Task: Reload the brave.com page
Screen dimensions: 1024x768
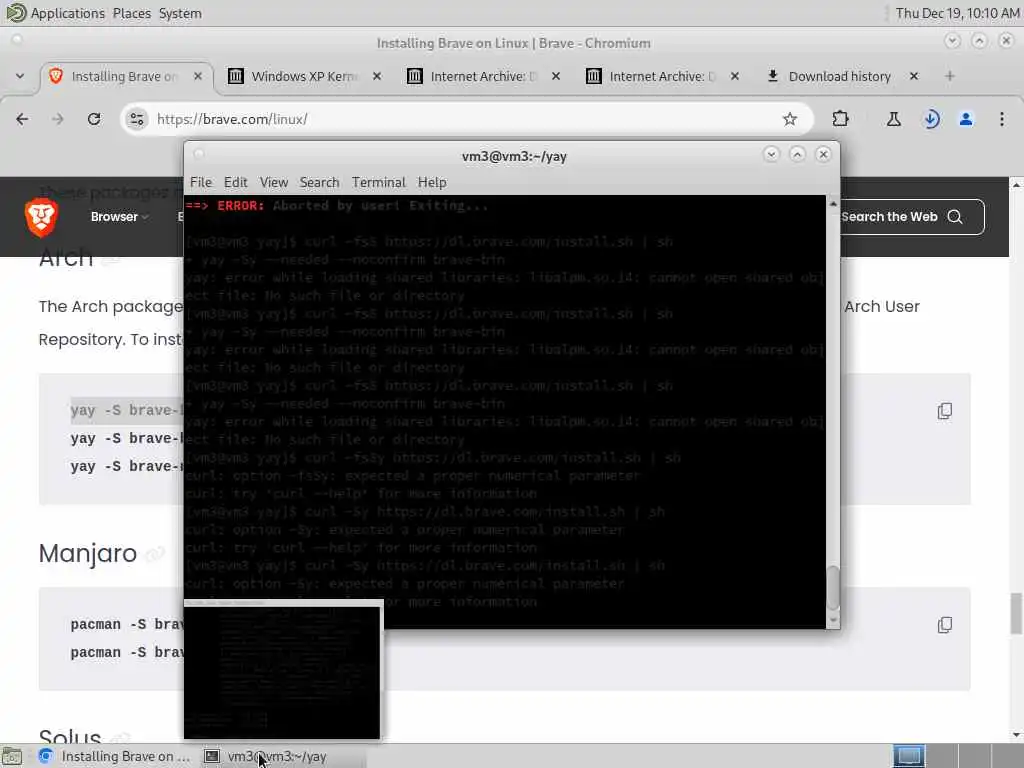Action: tap(94, 119)
